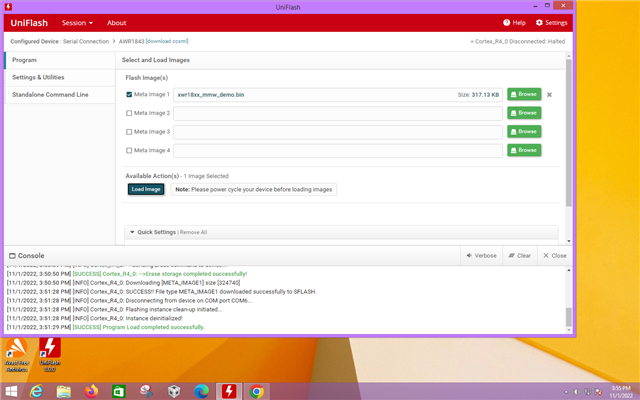Open the Session dropdown menu

click(x=77, y=23)
